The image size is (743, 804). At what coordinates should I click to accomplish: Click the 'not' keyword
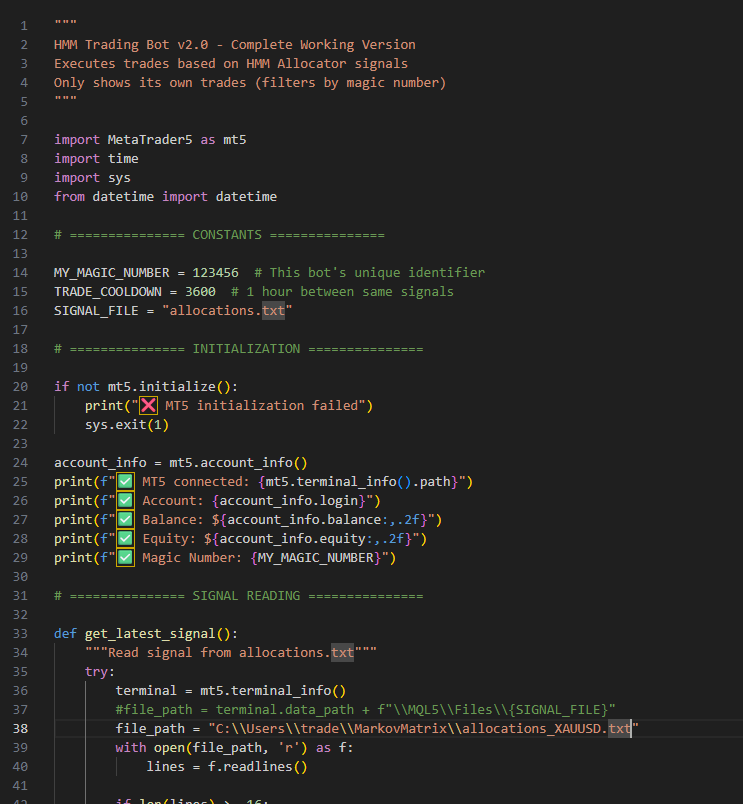pos(88,387)
